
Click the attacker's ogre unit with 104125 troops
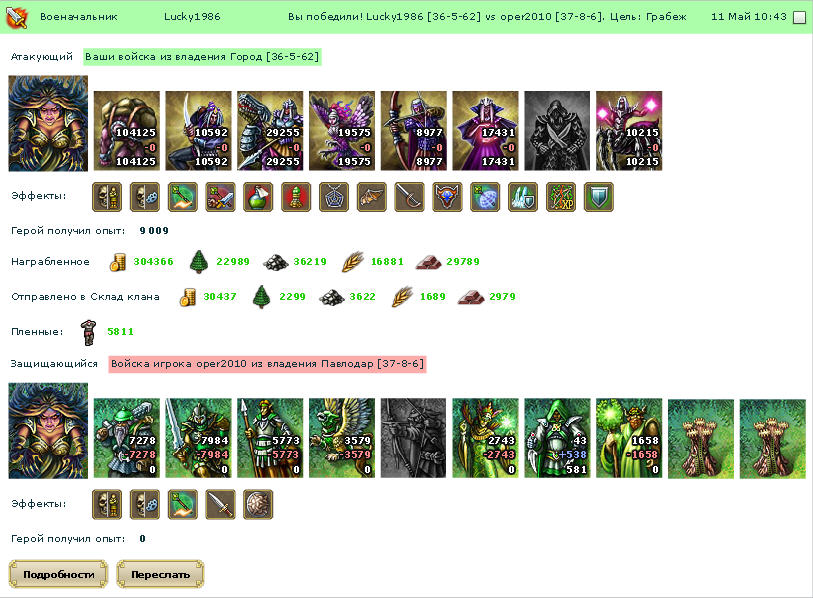pos(127,131)
